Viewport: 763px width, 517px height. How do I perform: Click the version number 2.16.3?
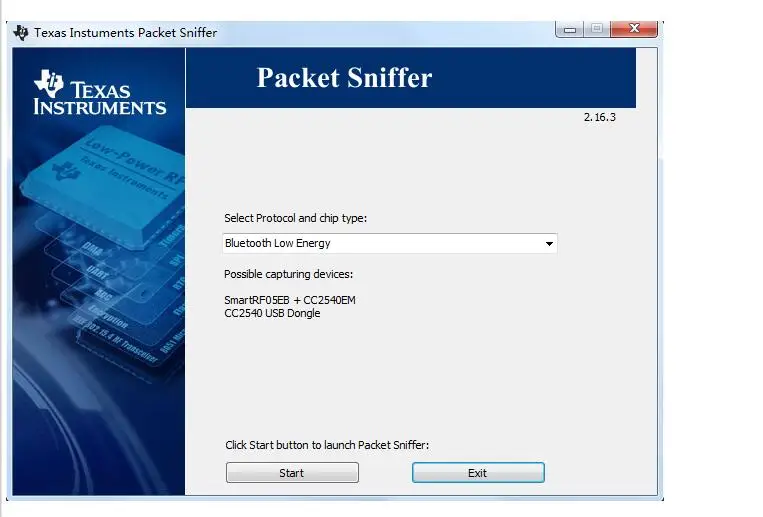click(x=600, y=117)
